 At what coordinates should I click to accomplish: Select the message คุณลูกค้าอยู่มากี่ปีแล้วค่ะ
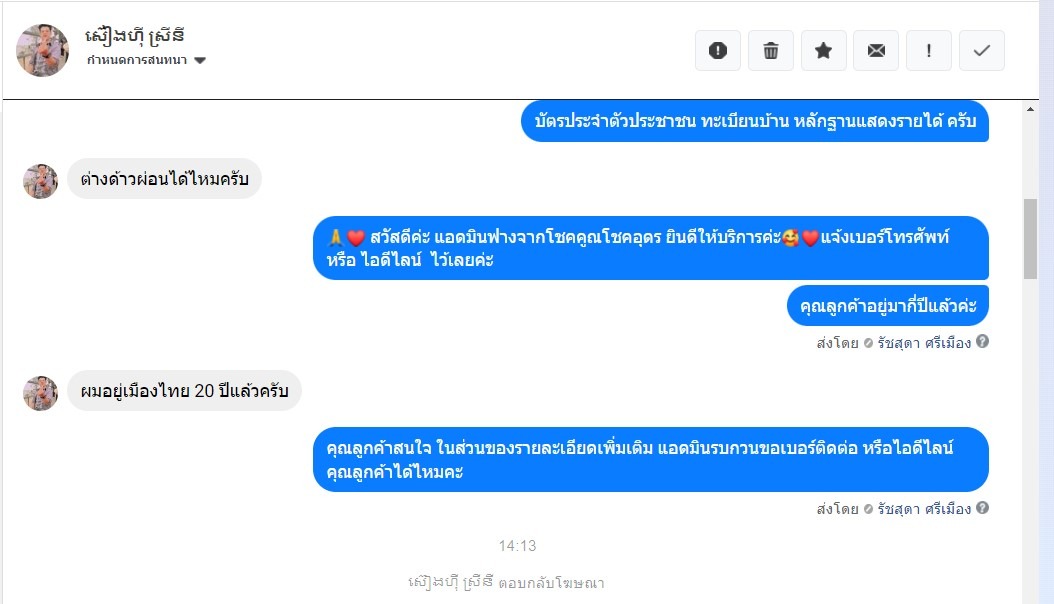(x=887, y=306)
